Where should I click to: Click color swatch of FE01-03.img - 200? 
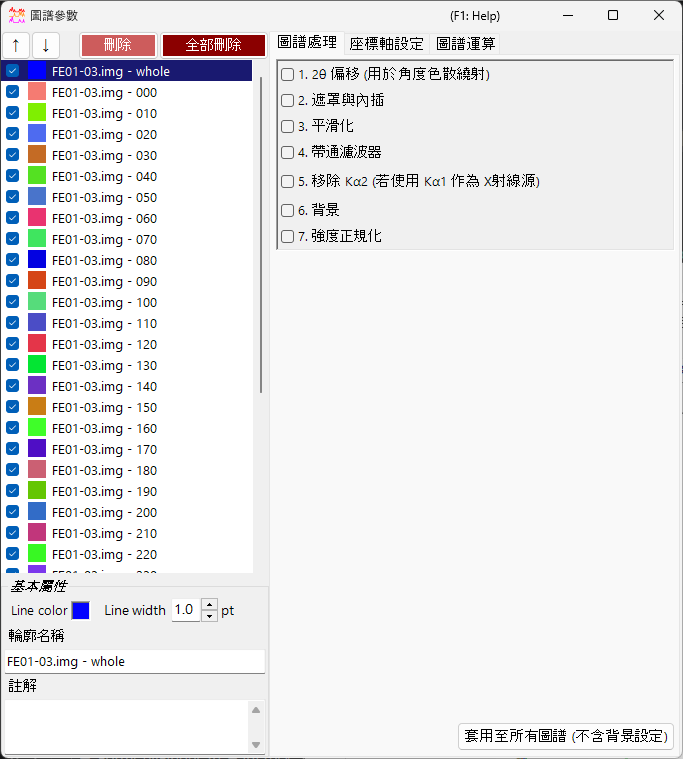point(37,511)
